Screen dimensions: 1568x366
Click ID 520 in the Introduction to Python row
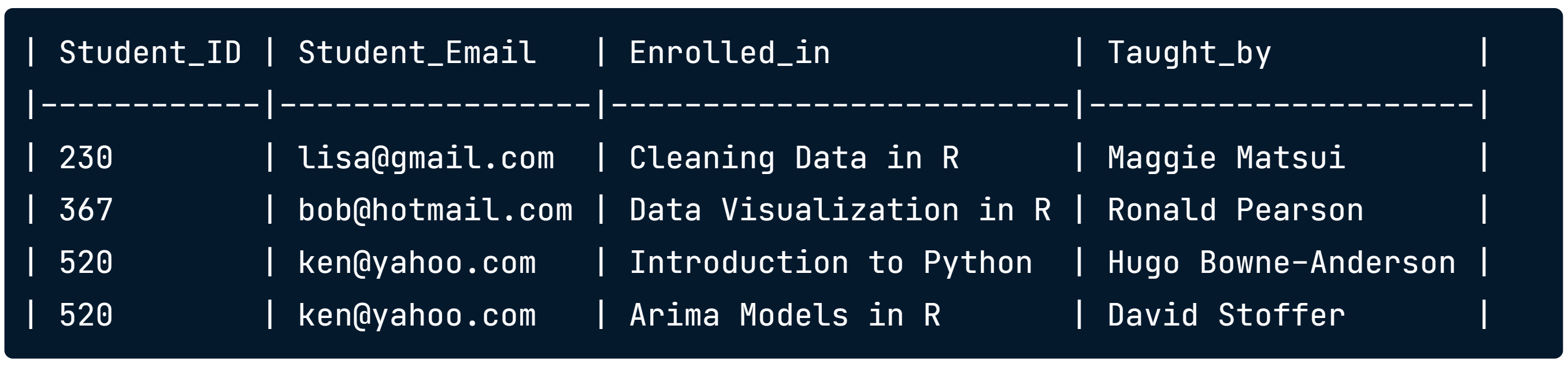[86, 263]
